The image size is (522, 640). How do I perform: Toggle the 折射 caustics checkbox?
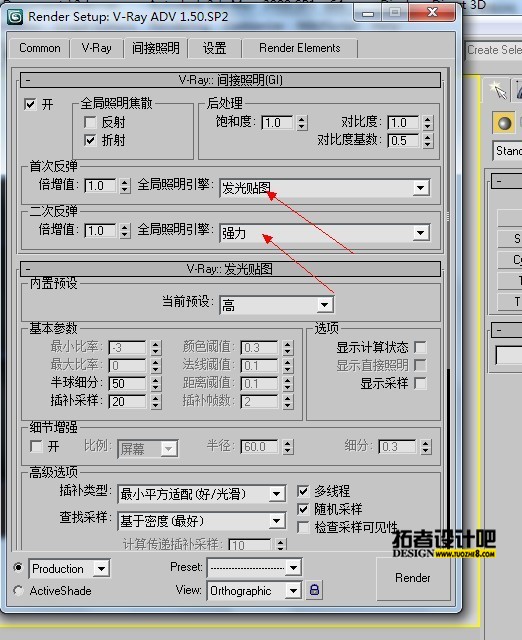pyautogui.click(x=90, y=140)
